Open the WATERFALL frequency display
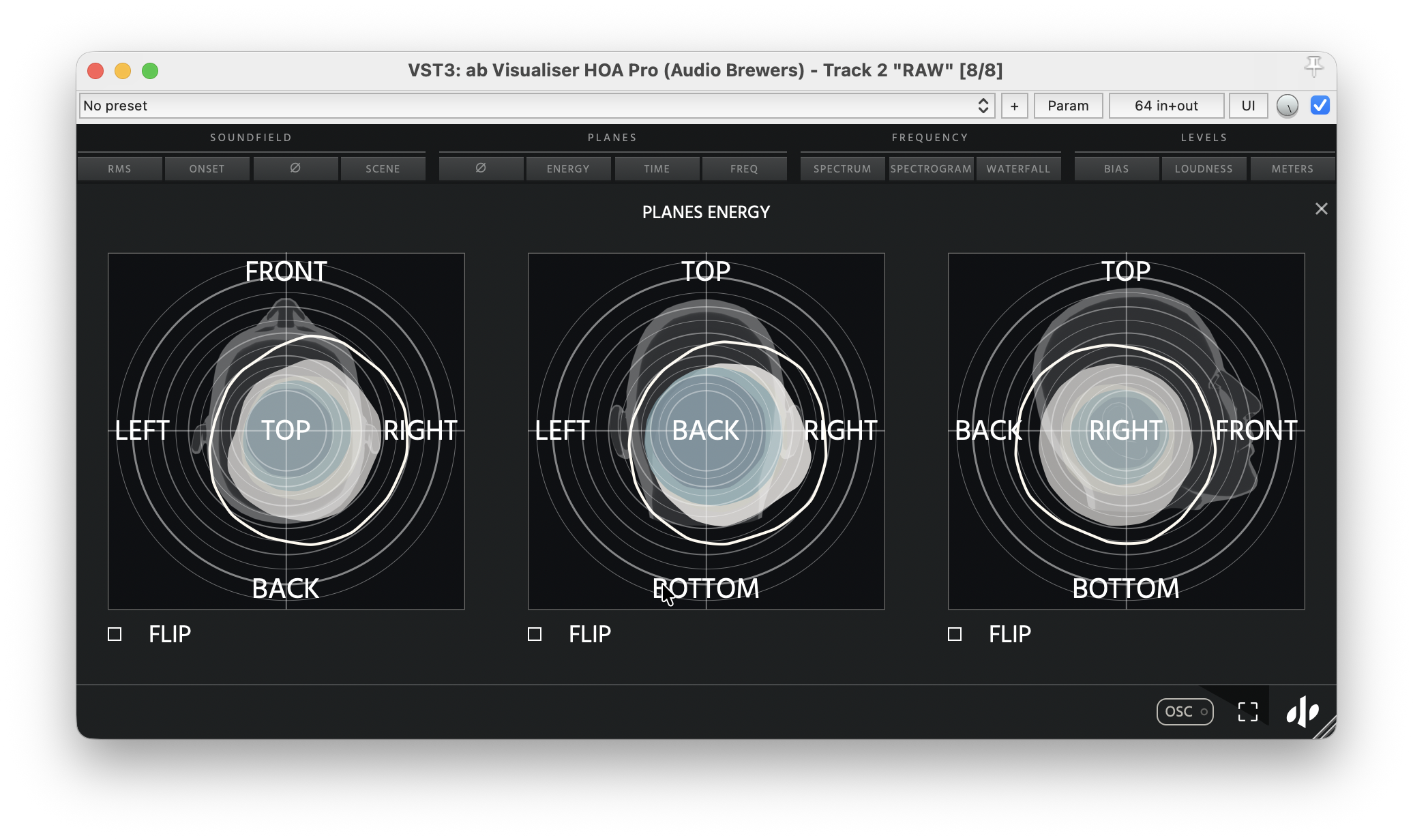This screenshot has height=840, width=1413. click(x=1018, y=168)
